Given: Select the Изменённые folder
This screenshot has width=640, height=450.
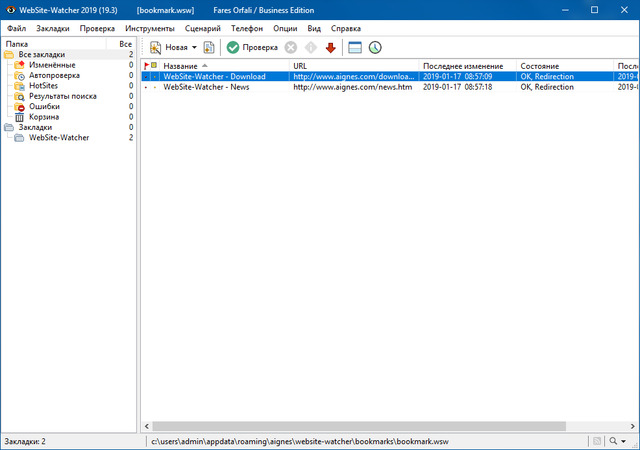Looking at the screenshot, I should [51, 65].
